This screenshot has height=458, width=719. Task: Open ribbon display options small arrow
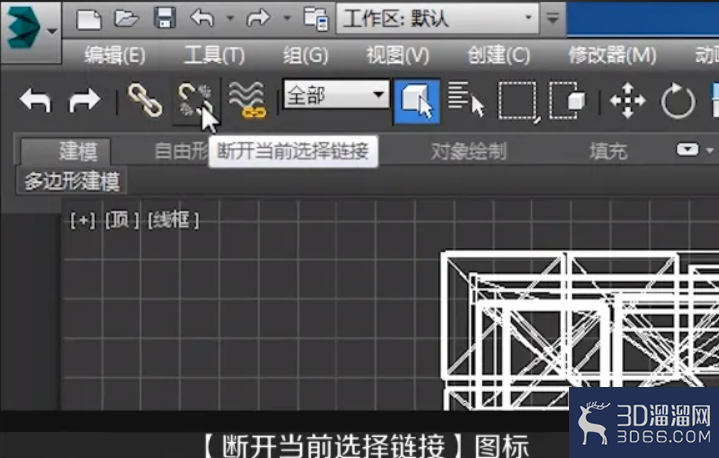pos(710,150)
